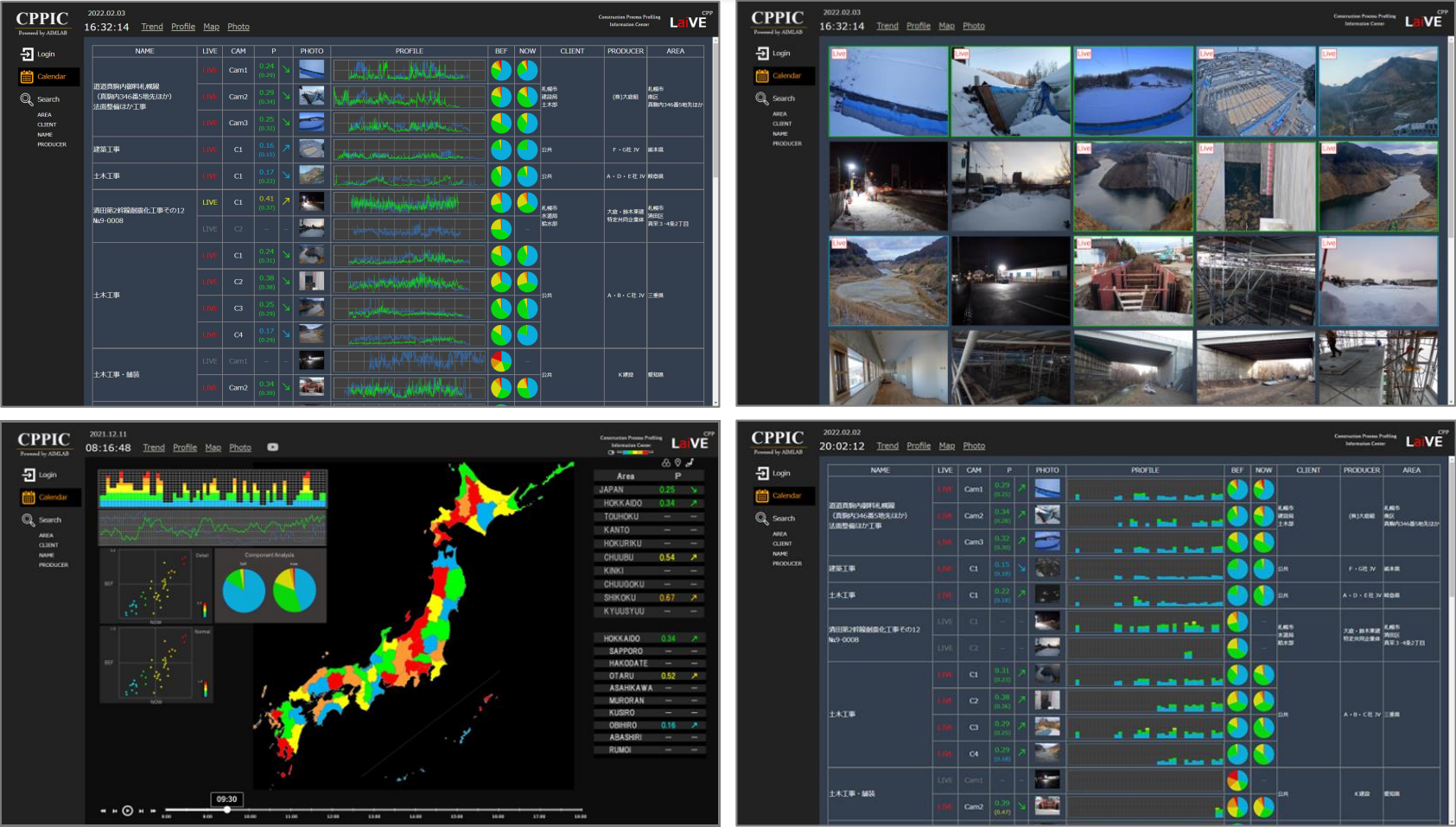
Task: Click the rewind button on the map timeline
Action: [104, 811]
